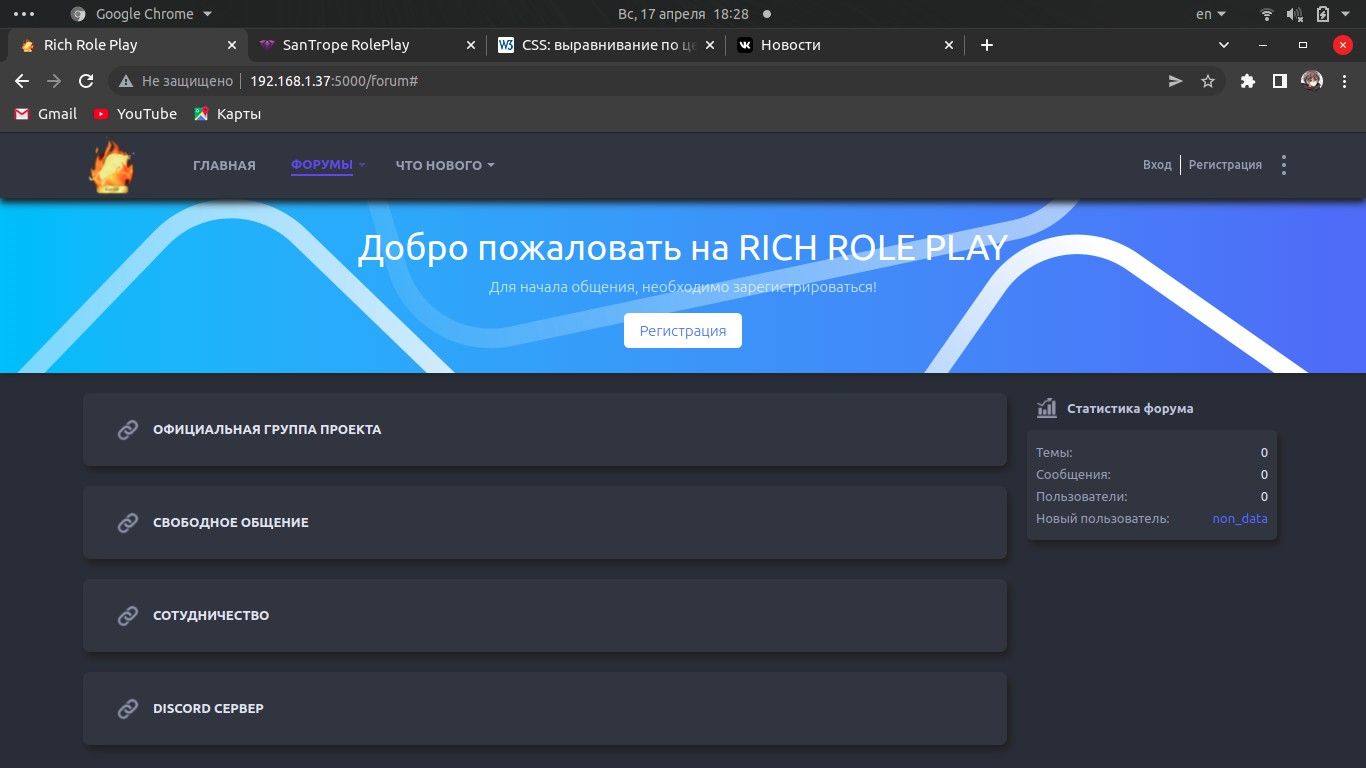The width and height of the screenshot is (1366, 768).
Task: Open the YouTube bookmark
Action: 135,114
